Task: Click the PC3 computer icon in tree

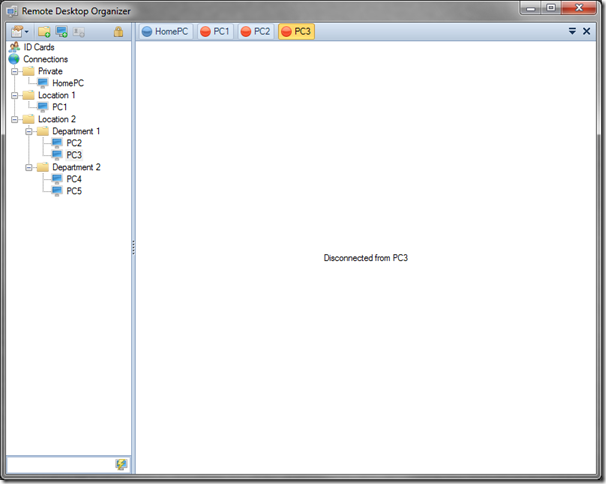Action: [57, 155]
